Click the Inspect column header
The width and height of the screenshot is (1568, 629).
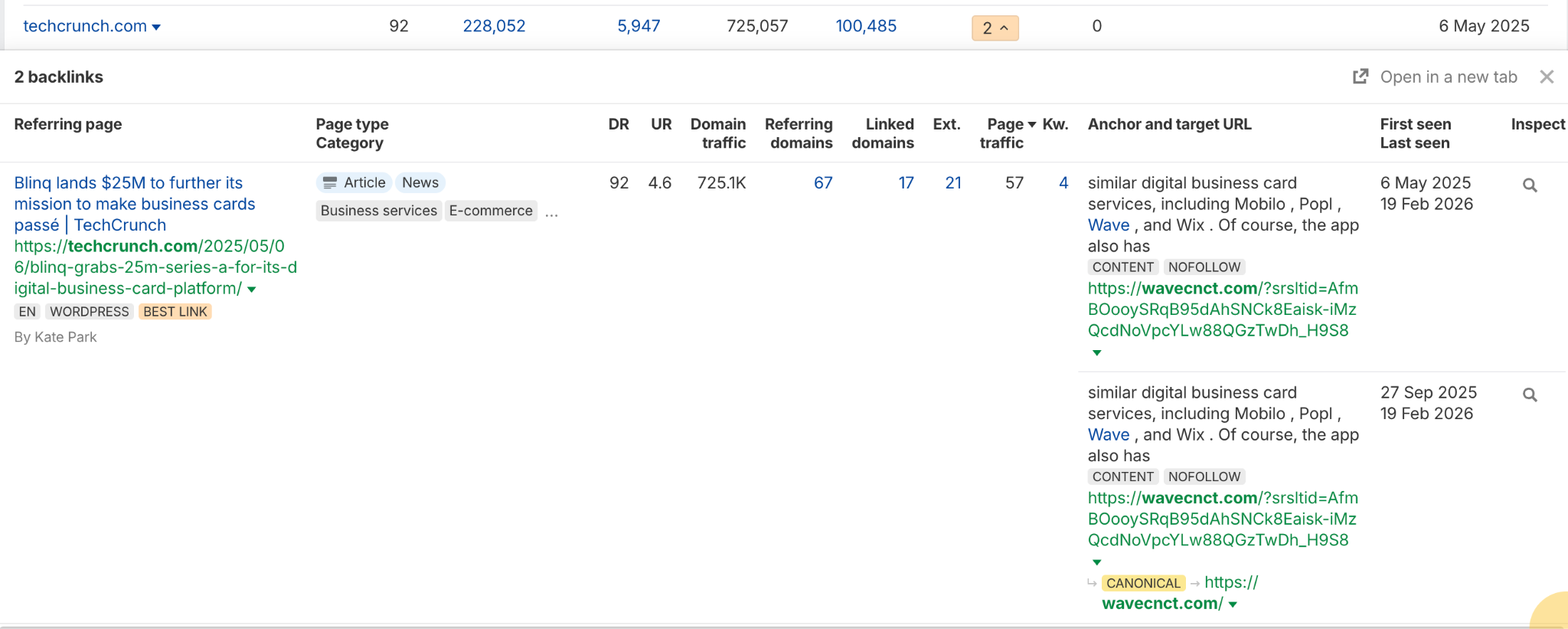coord(1538,124)
